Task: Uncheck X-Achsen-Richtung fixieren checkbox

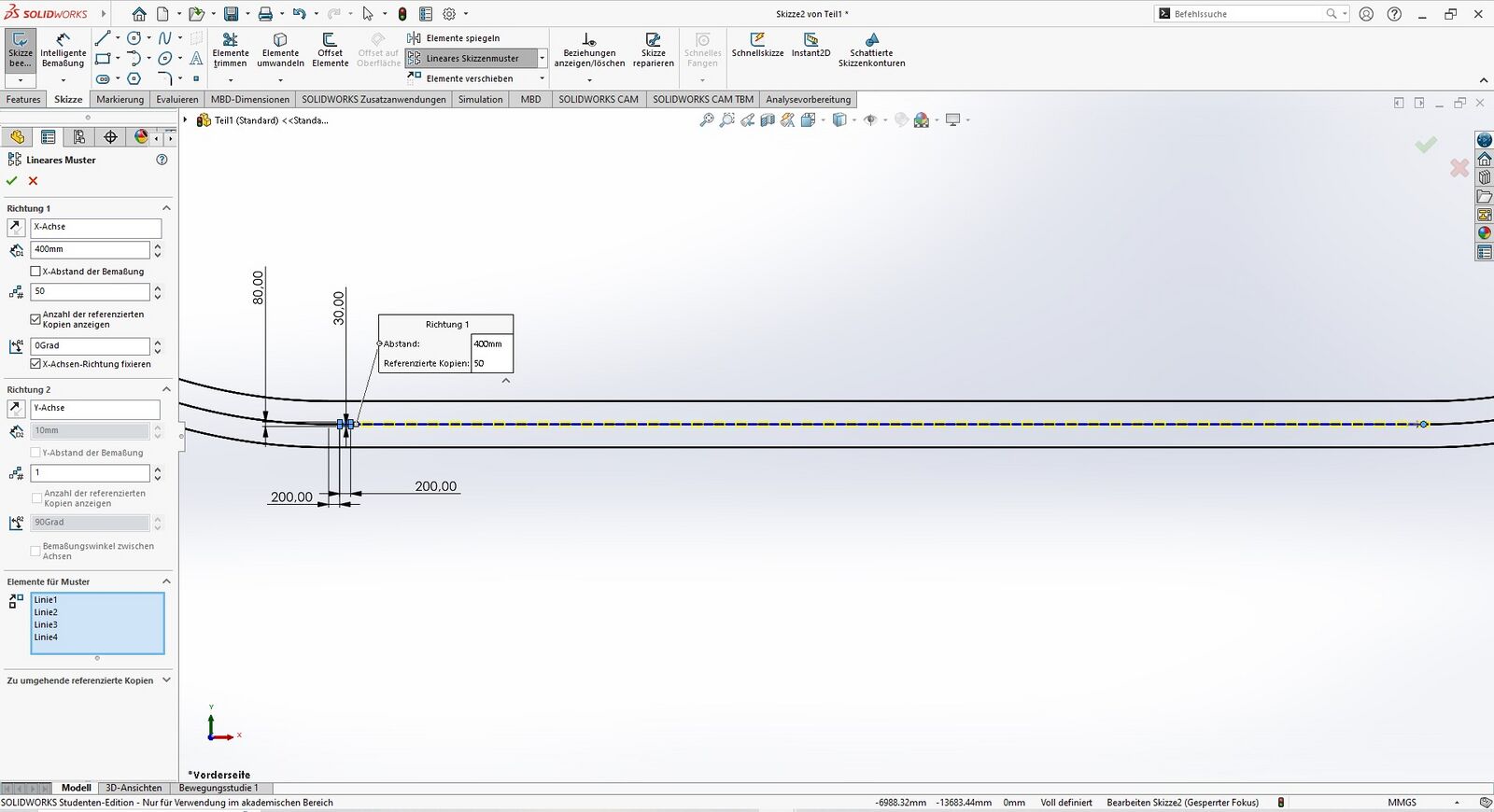Action: click(36, 364)
